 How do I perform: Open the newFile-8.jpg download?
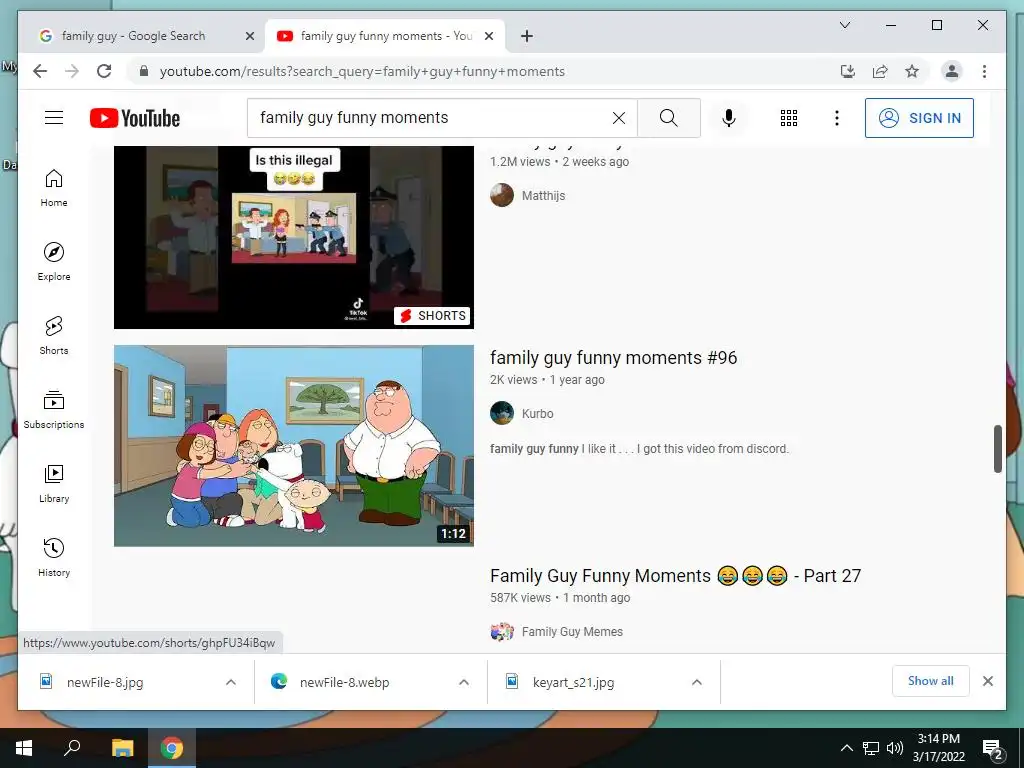tap(105, 682)
